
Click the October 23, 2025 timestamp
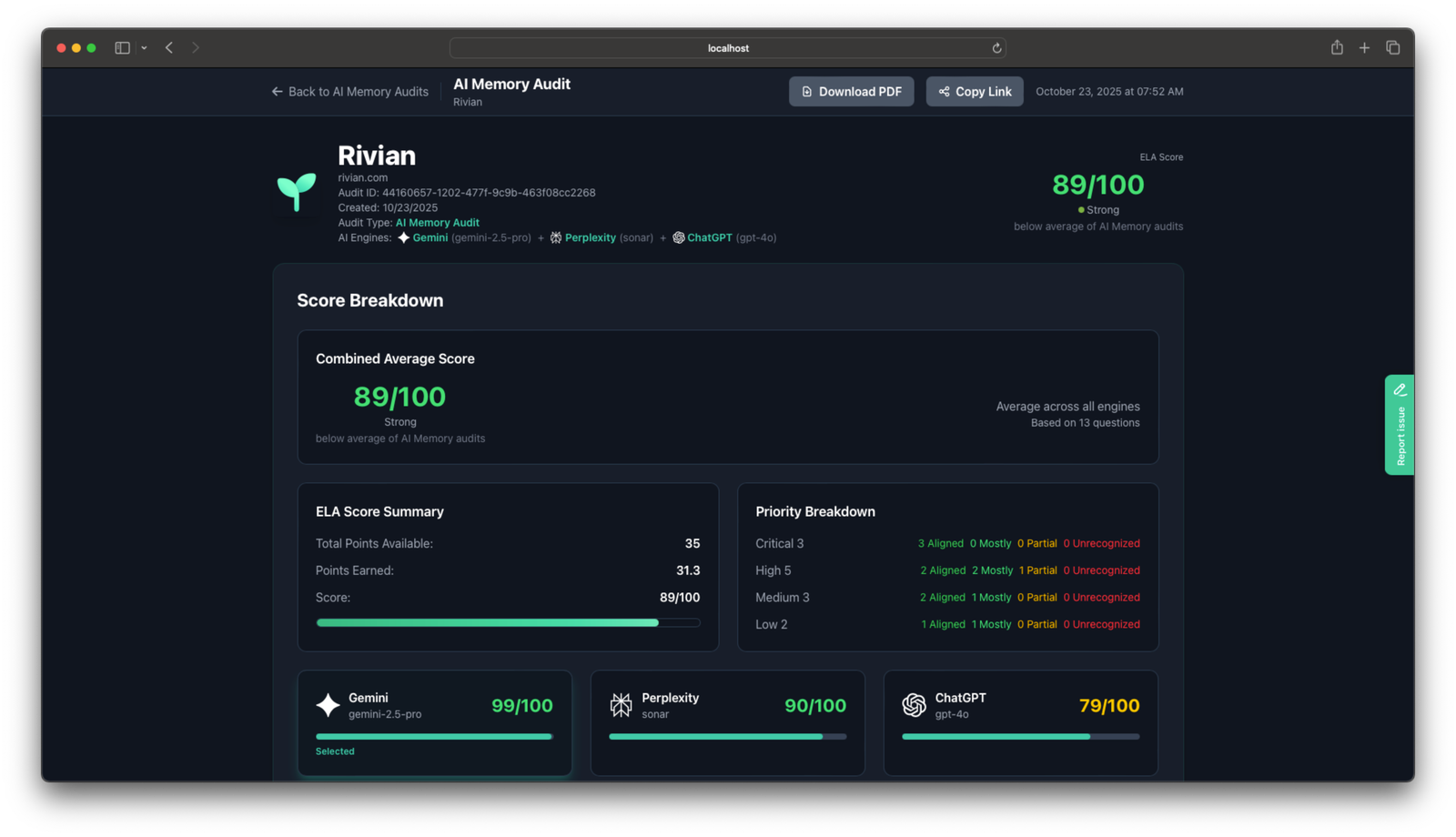(x=1109, y=92)
